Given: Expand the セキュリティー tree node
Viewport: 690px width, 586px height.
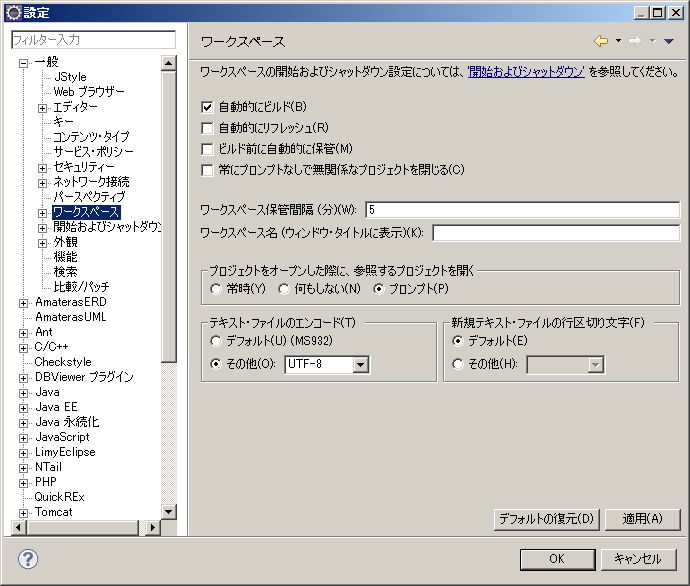Looking at the screenshot, I should 42,168.
